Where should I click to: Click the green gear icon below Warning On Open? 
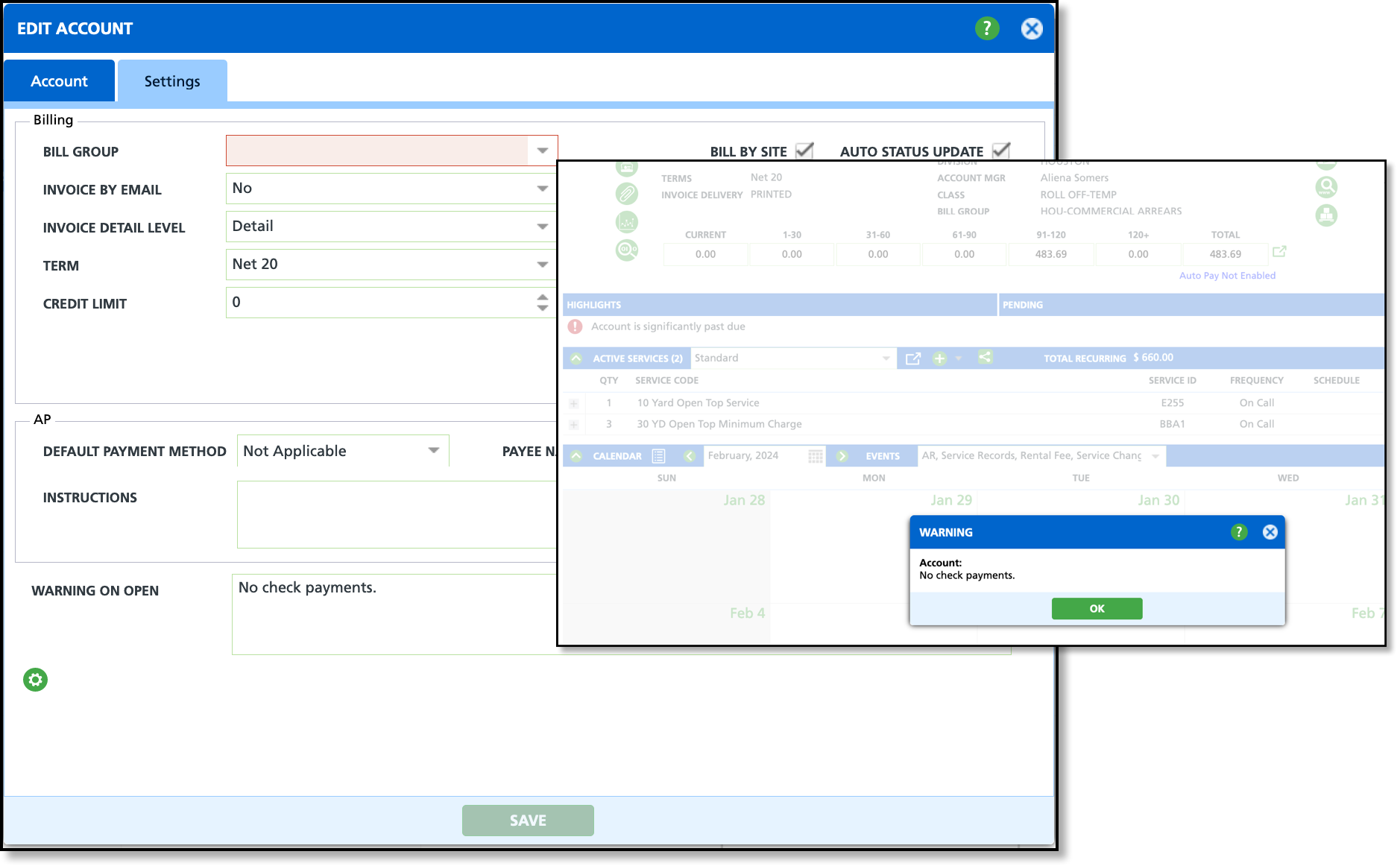click(35, 680)
